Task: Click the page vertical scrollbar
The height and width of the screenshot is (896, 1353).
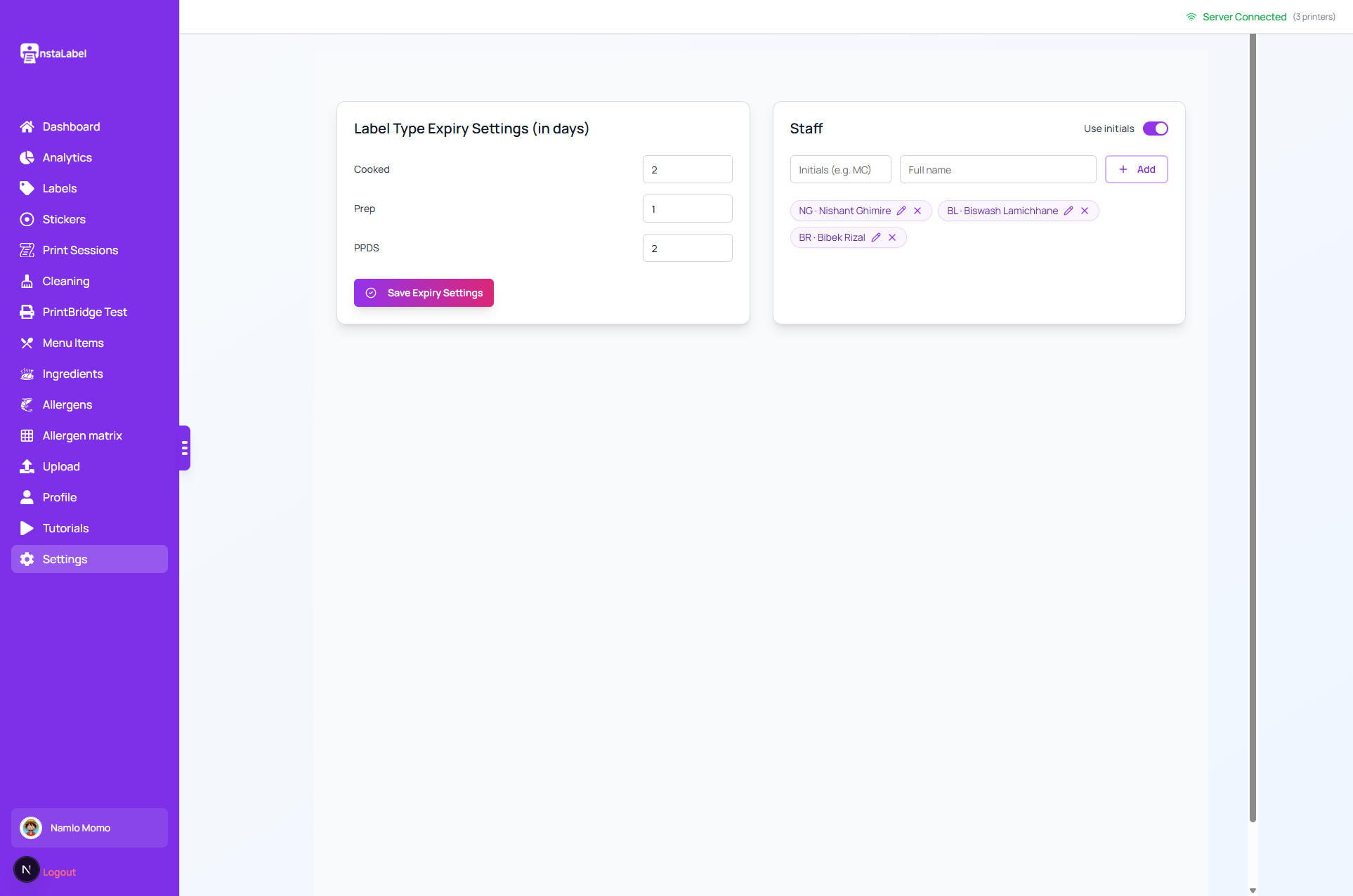Action: click(1253, 428)
